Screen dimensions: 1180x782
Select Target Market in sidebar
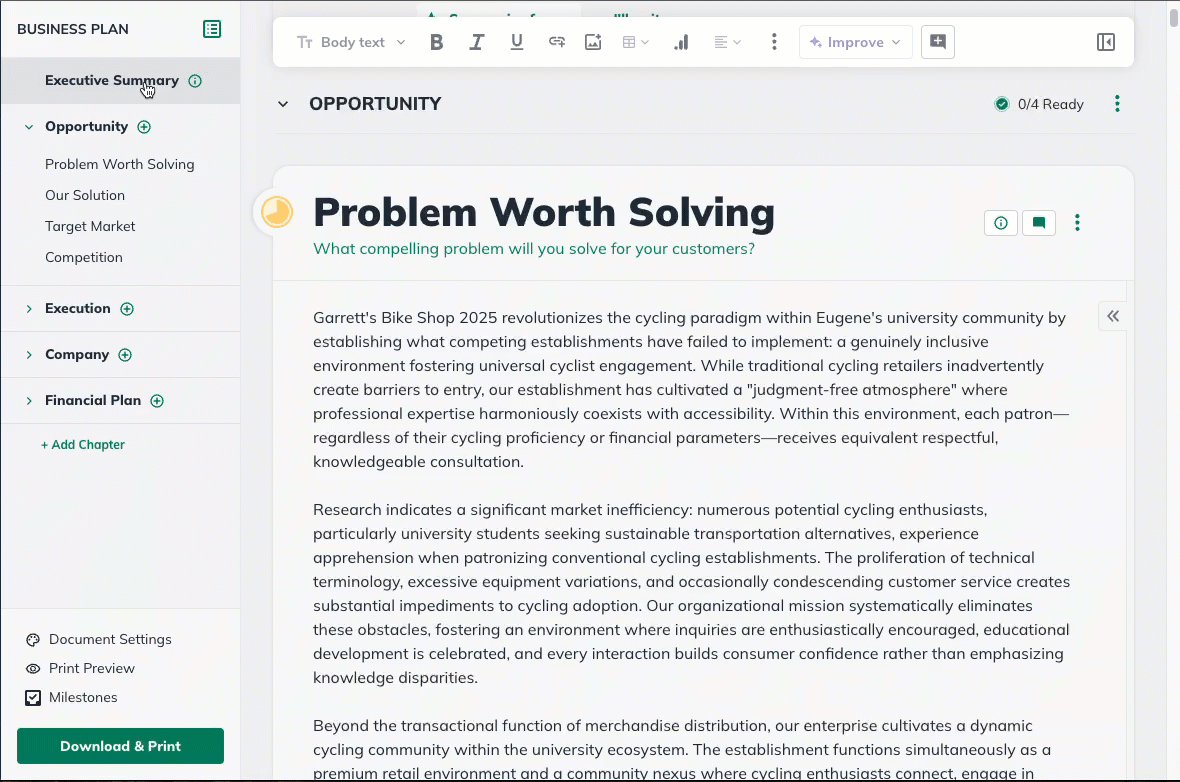coord(90,226)
